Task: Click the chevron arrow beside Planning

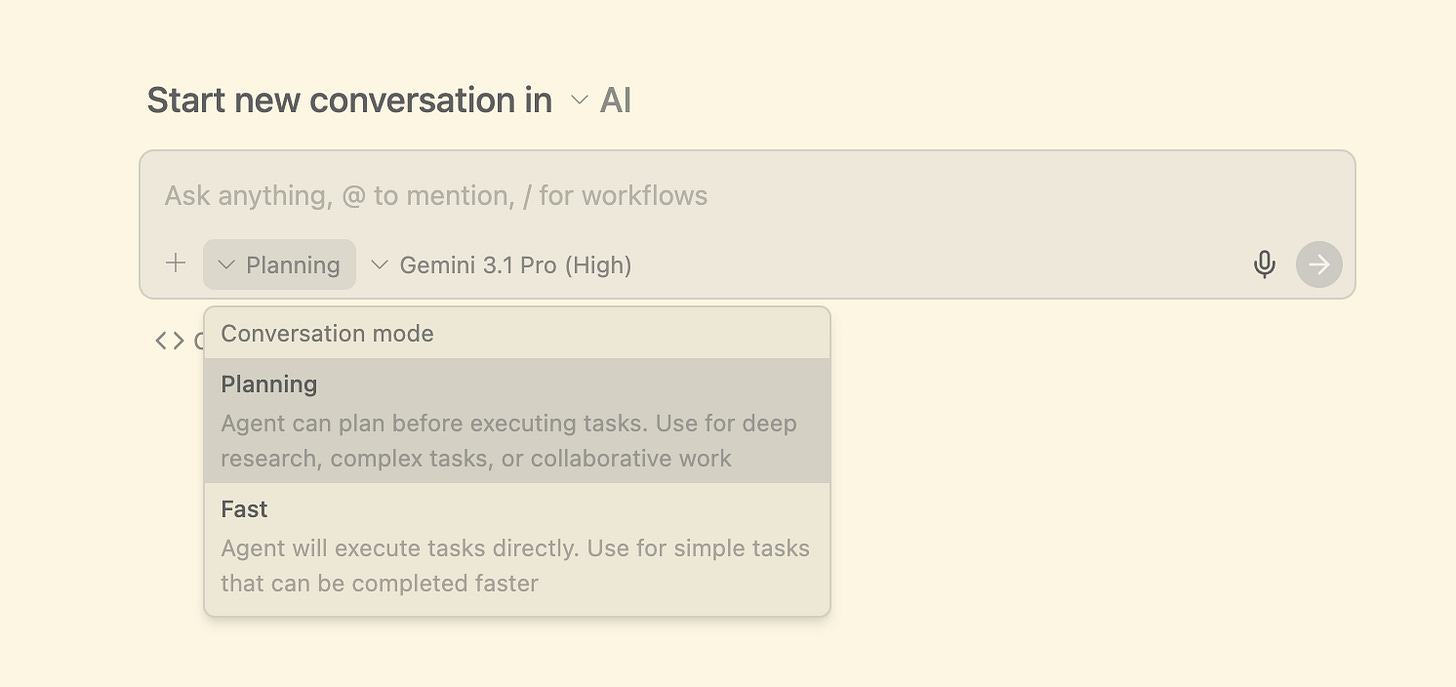Action: click(x=226, y=265)
